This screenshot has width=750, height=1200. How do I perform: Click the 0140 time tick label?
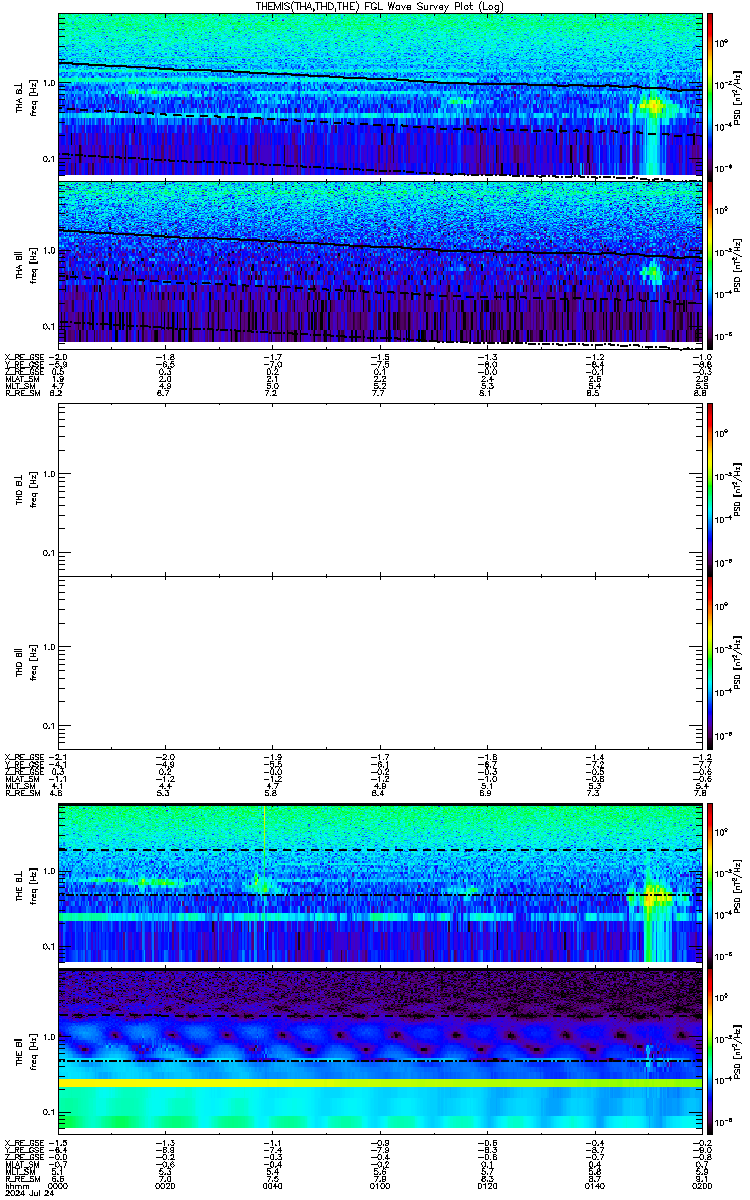point(594,1185)
